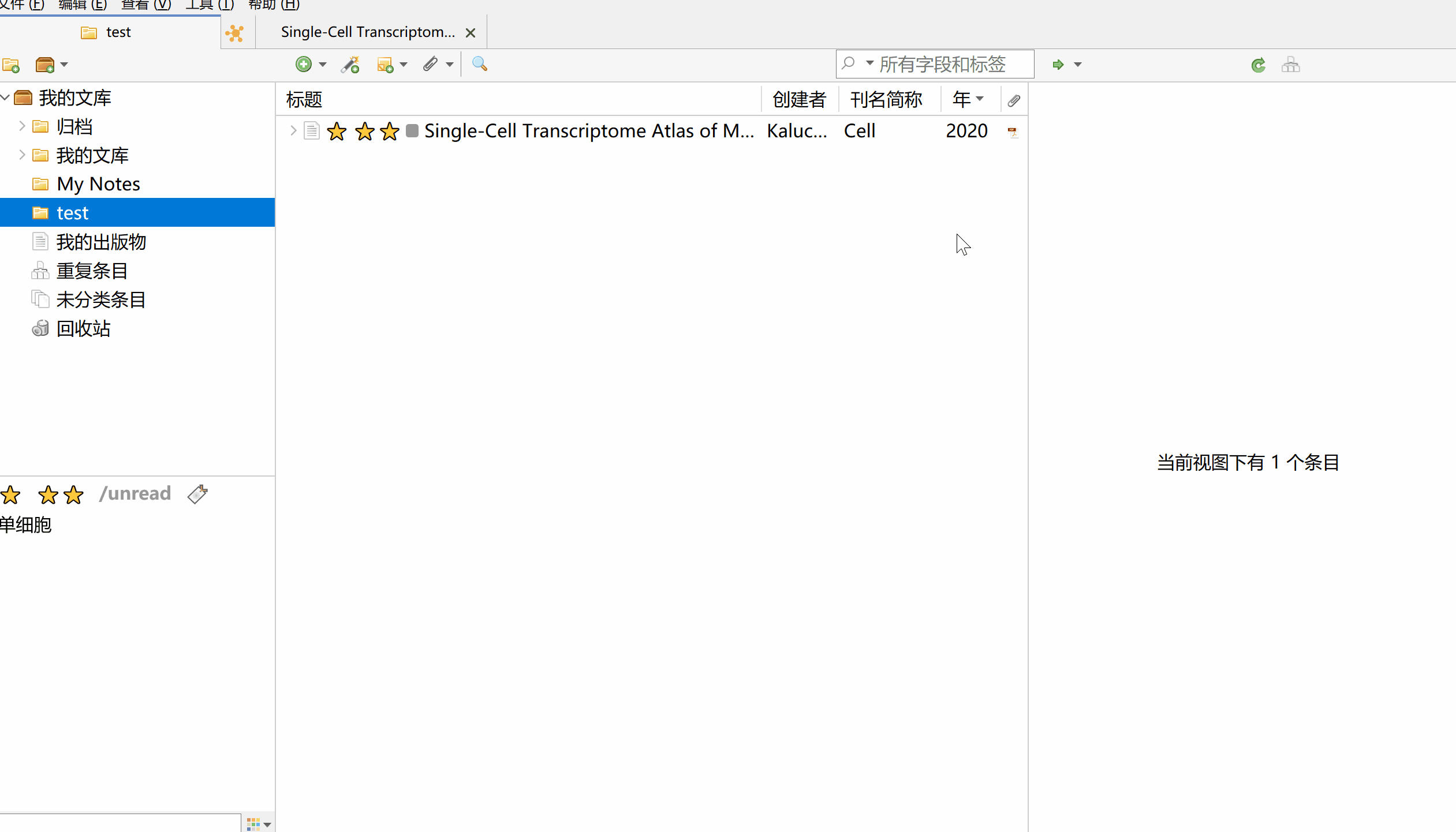The width and height of the screenshot is (1456, 832).
Task: Toggle the three-star tag filter
Action: (61, 494)
